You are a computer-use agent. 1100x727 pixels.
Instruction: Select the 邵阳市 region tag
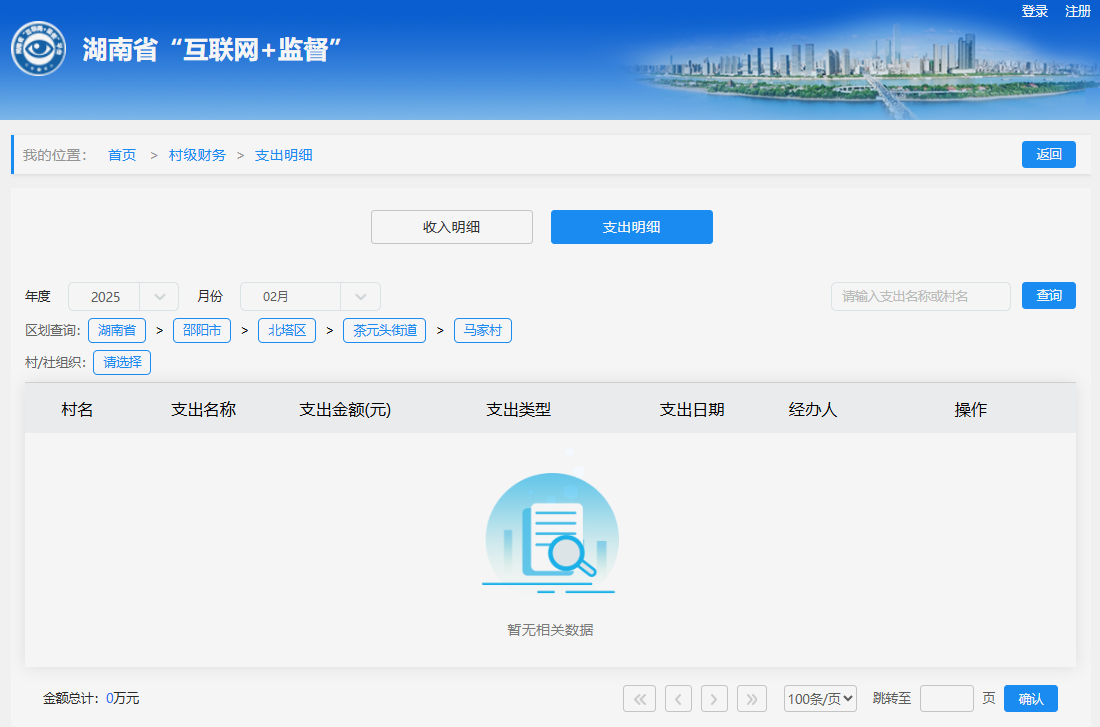tap(202, 330)
